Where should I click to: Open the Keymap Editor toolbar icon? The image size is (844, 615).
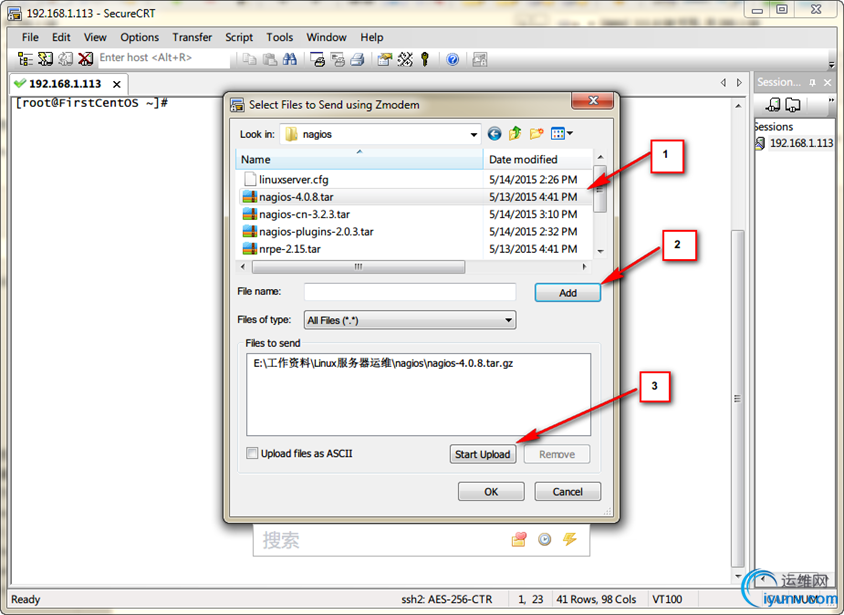pyautogui.click(x=405, y=59)
